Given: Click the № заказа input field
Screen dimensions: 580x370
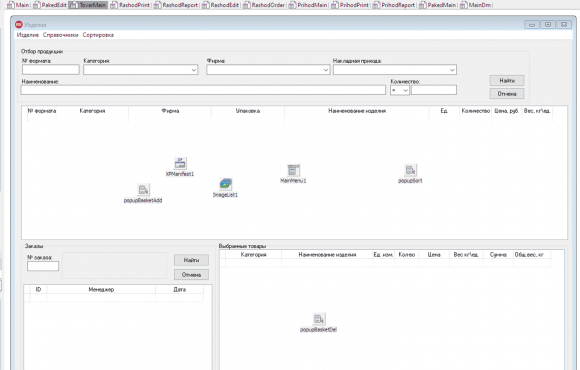Looking at the screenshot, I should point(43,266).
